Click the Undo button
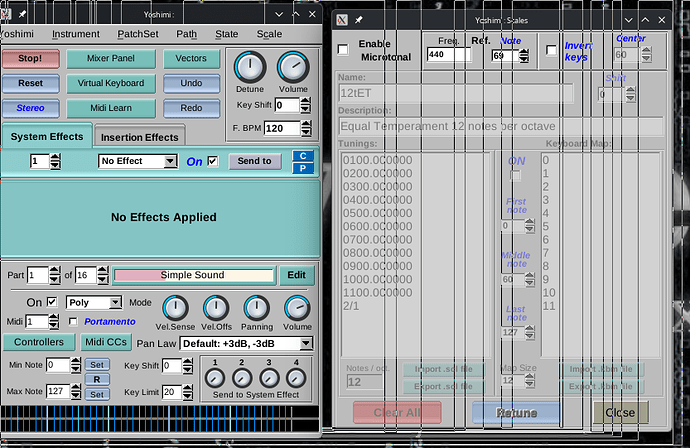Image resolution: width=690 pixels, height=448 pixels. (x=191, y=83)
